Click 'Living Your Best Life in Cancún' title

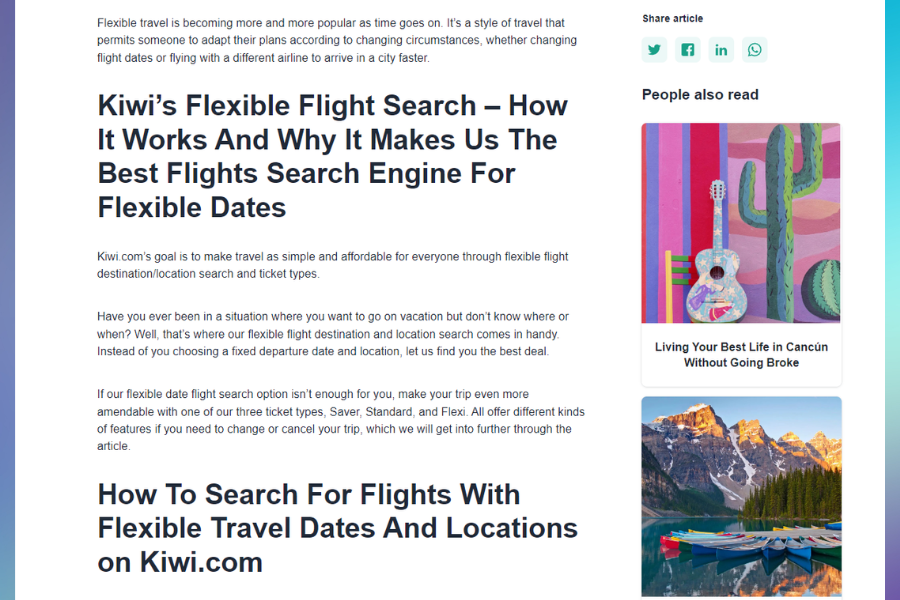pyautogui.click(x=741, y=355)
